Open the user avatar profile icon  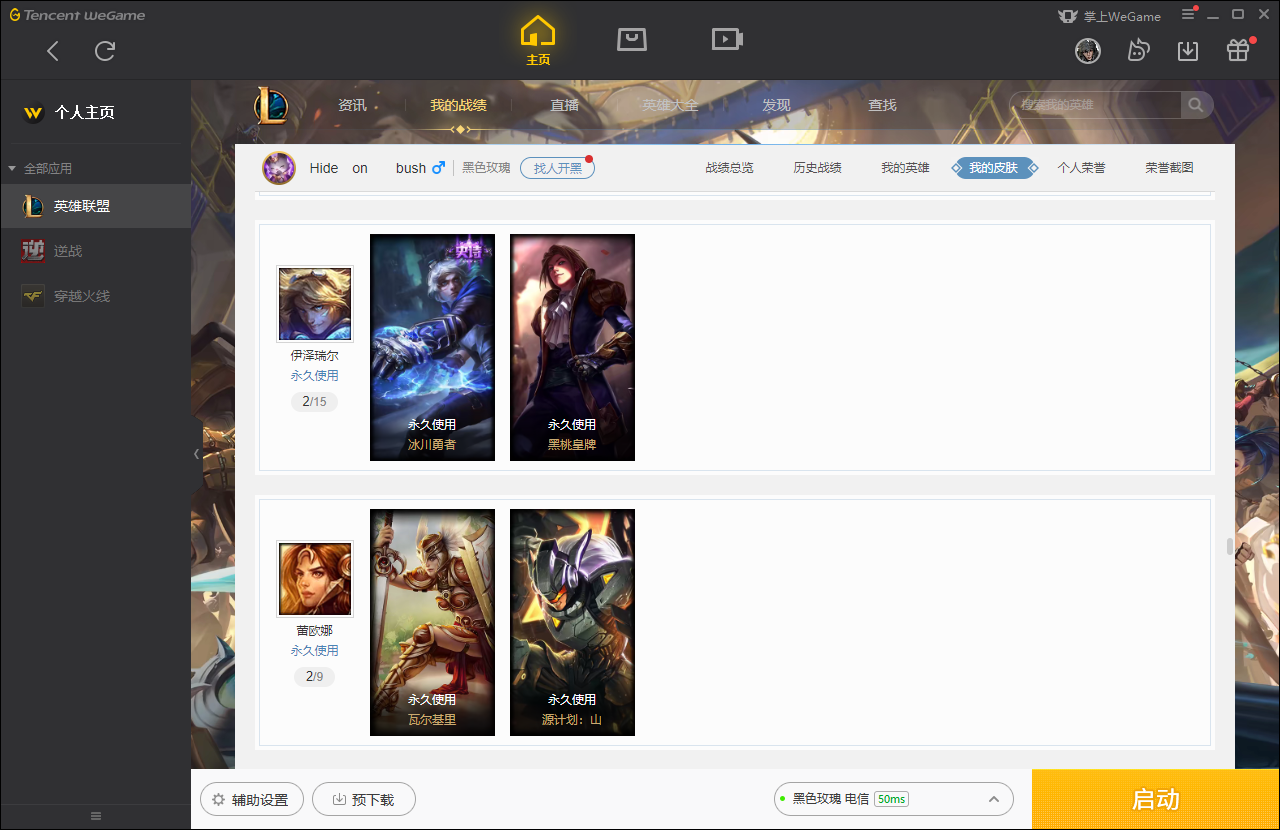click(x=1088, y=50)
